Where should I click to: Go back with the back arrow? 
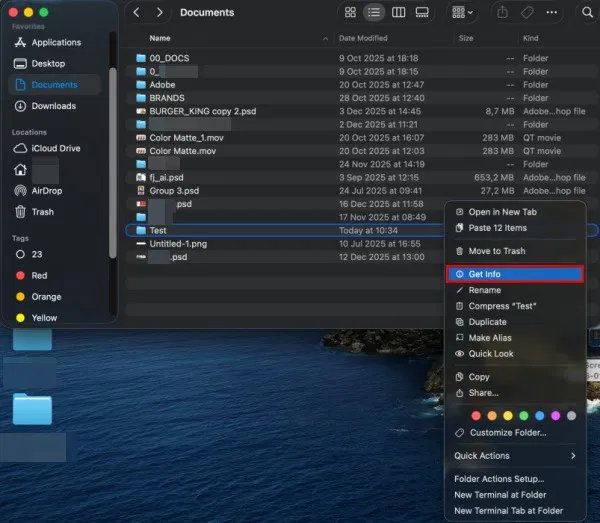137,13
